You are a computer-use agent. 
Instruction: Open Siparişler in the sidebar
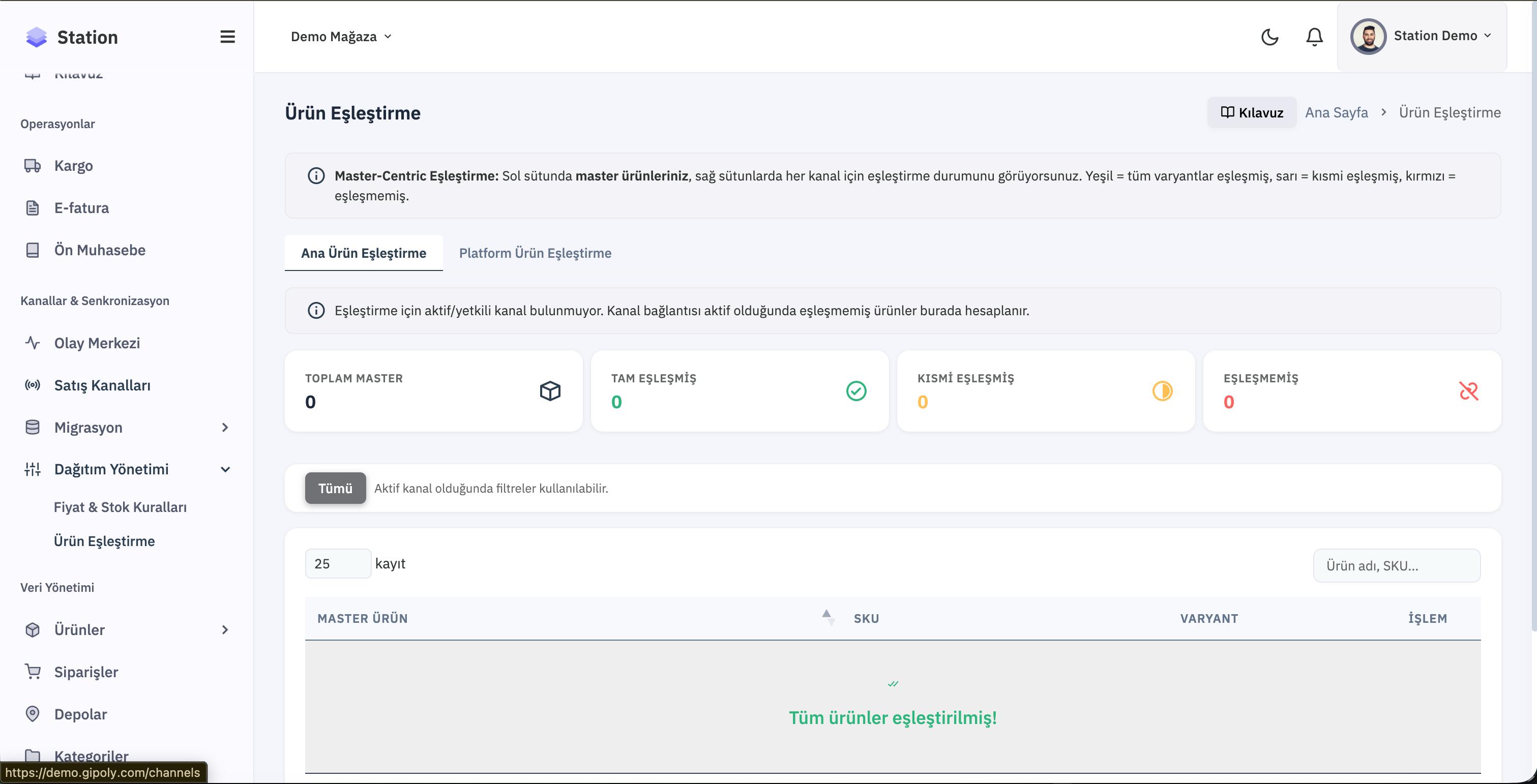click(86, 672)
